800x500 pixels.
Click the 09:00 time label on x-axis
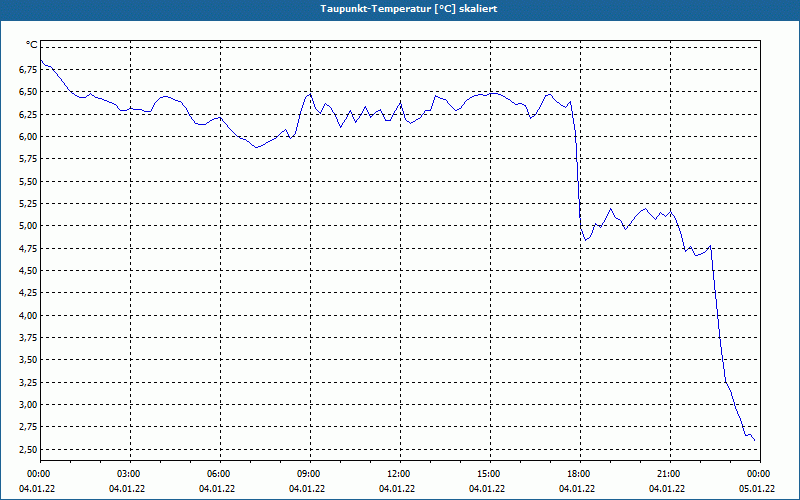(x=310, y=474)
